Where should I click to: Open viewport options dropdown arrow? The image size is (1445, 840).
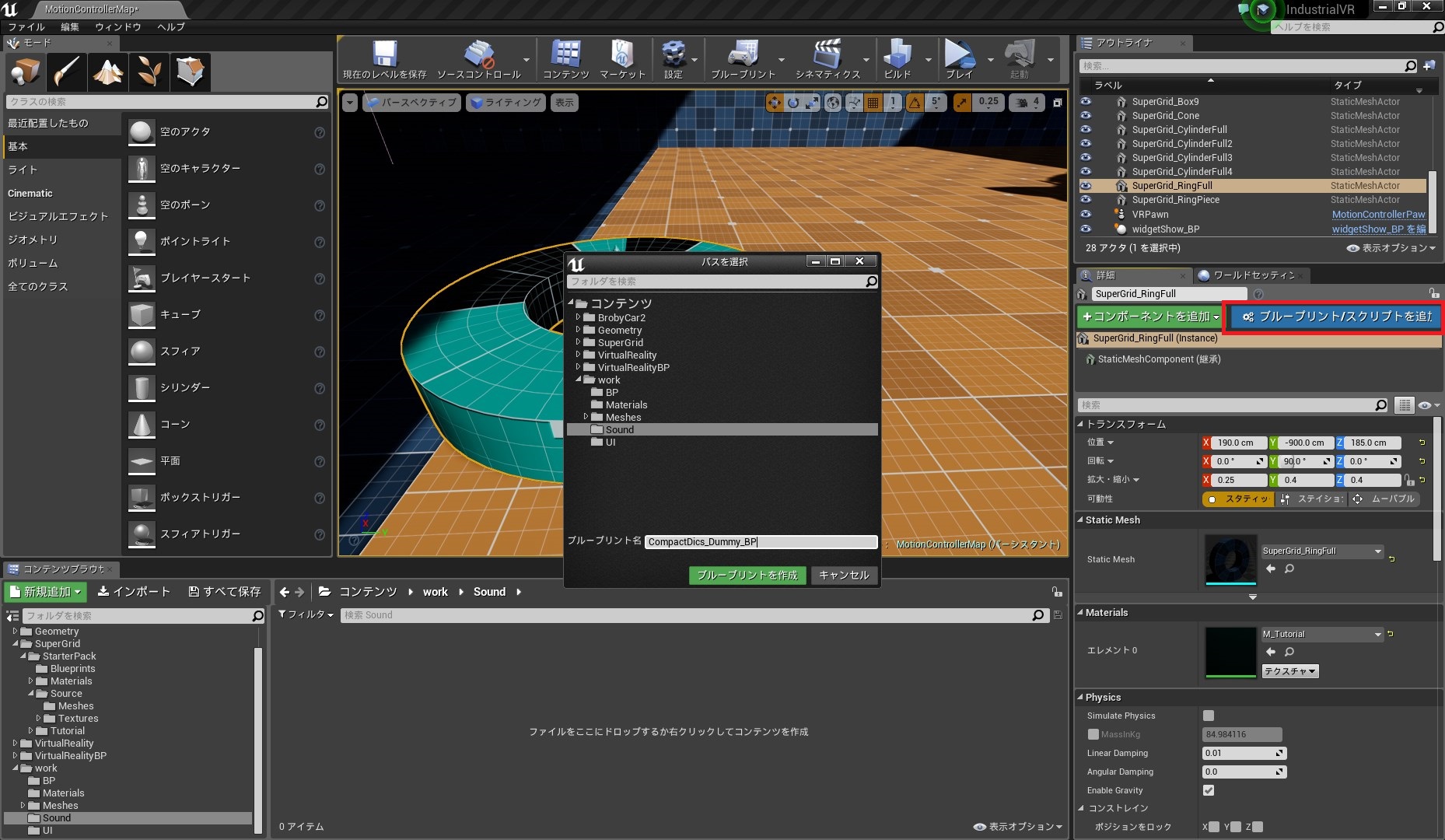(349, 103)
